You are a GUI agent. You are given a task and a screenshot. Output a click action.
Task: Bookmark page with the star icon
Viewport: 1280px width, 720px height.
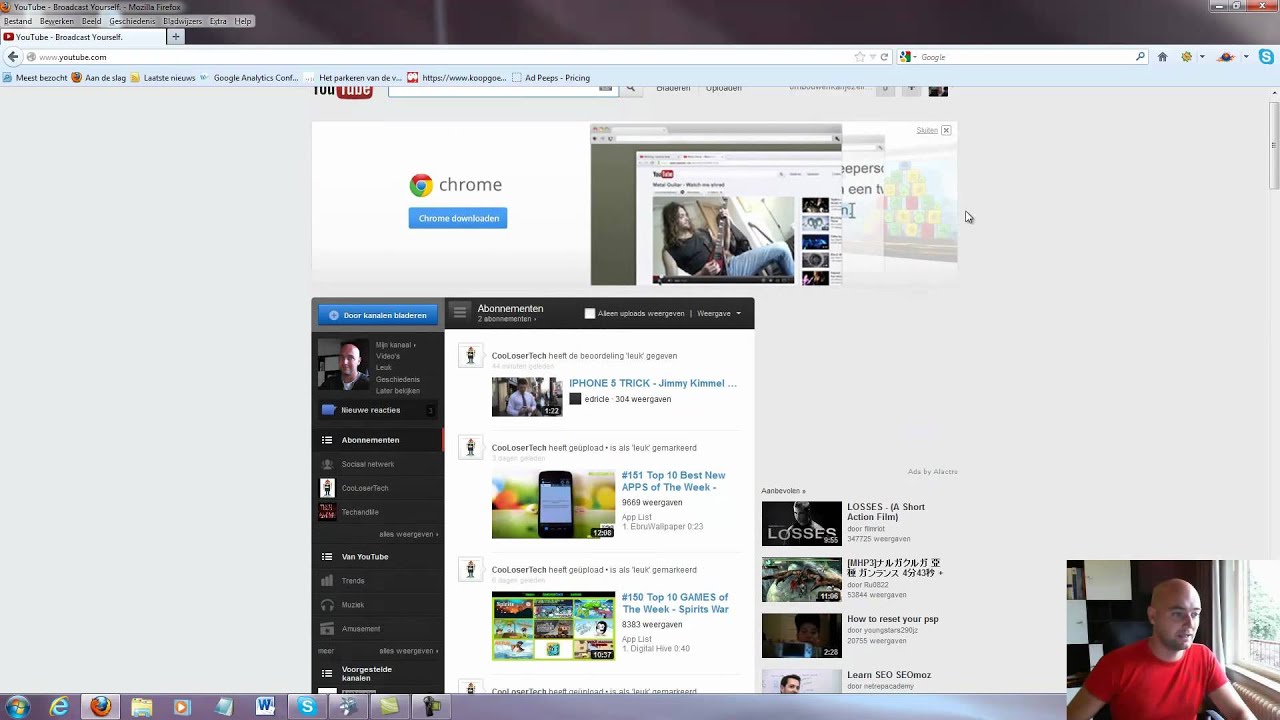point(859,57)
